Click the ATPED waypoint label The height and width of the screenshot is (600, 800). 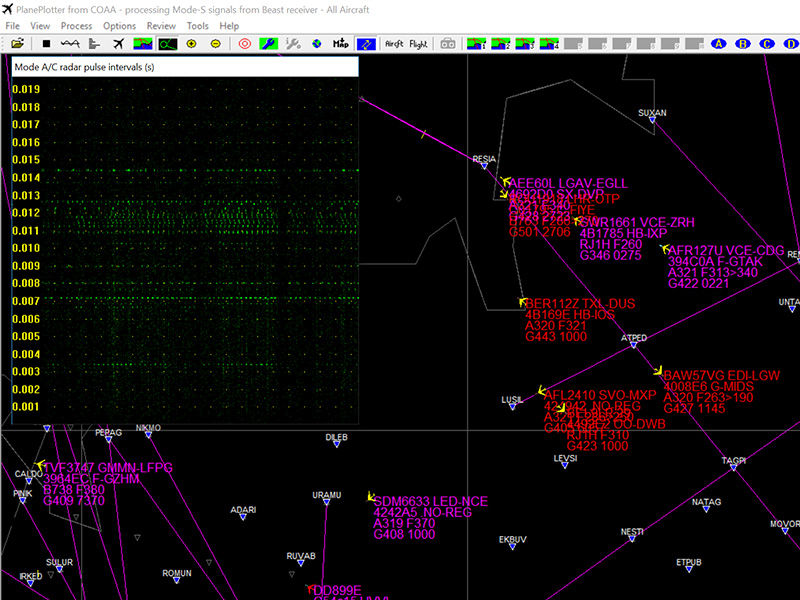[634, 338]
